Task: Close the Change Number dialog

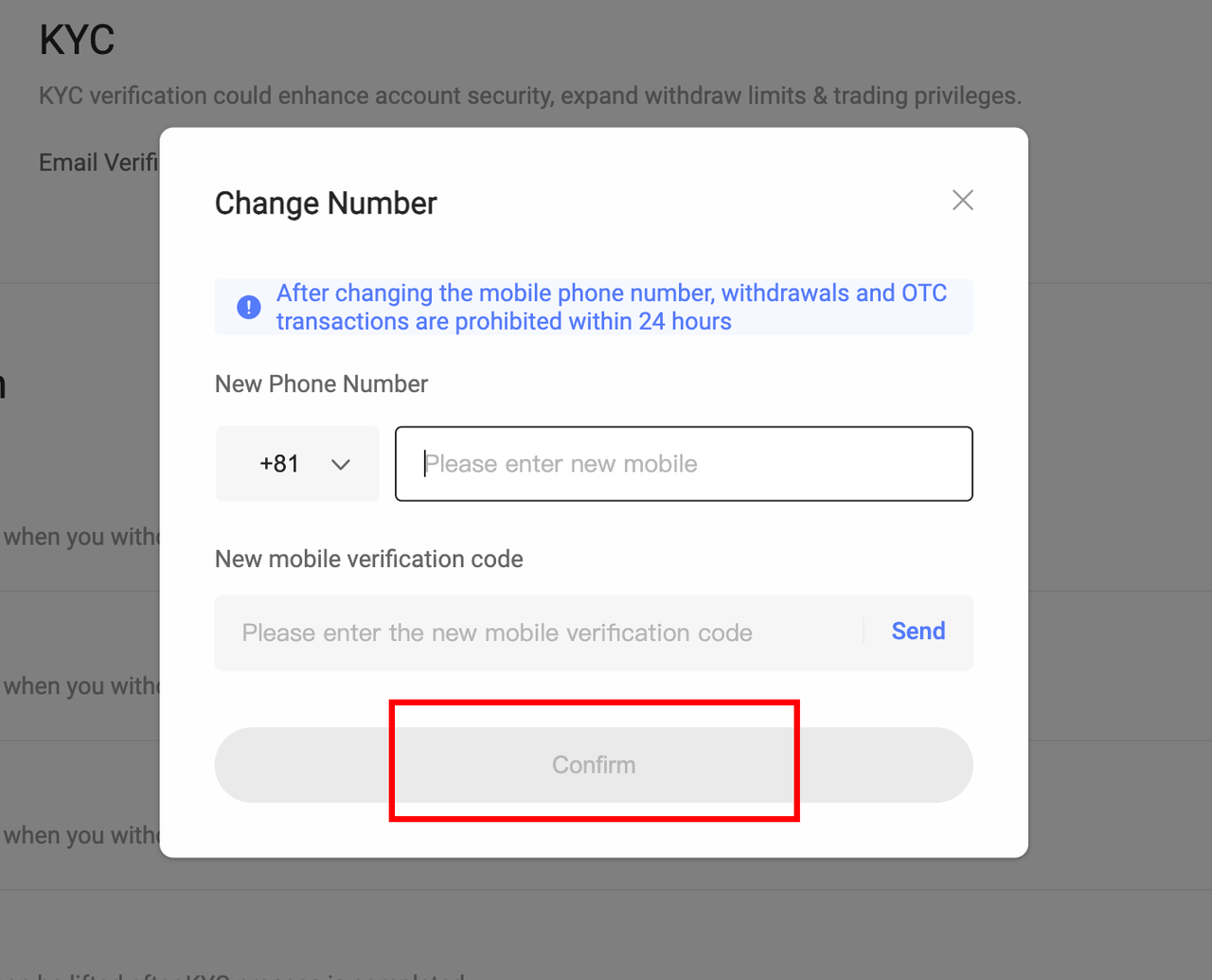Action: [x=962, y=200]
